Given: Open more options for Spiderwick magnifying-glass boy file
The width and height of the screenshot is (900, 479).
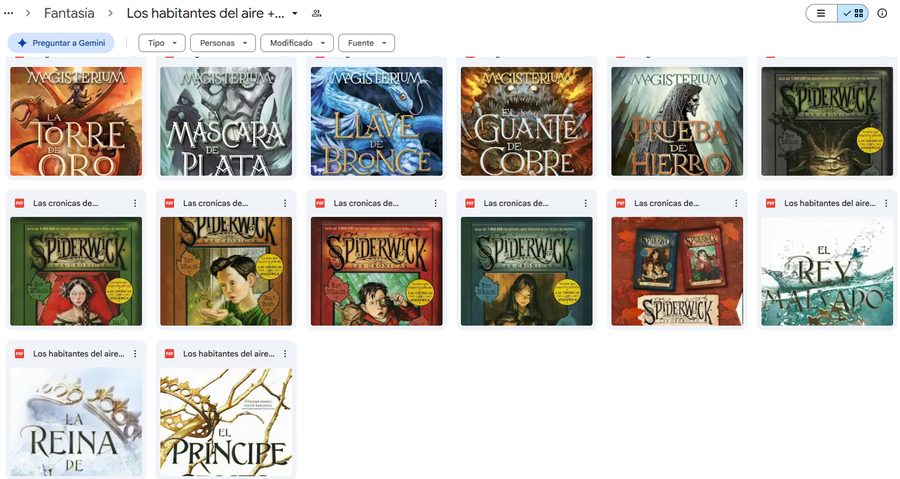Looking at the screenshot, I should point(436,203).
